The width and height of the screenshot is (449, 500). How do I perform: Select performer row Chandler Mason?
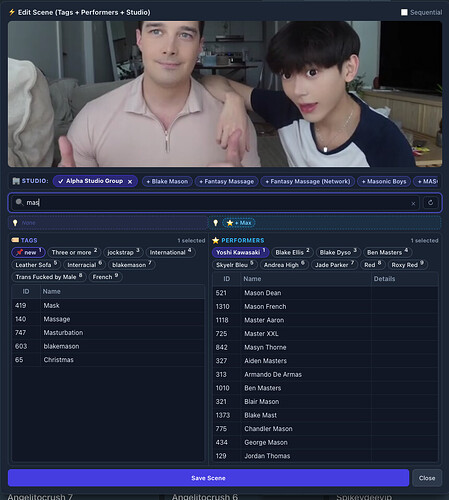coord(325,429)
